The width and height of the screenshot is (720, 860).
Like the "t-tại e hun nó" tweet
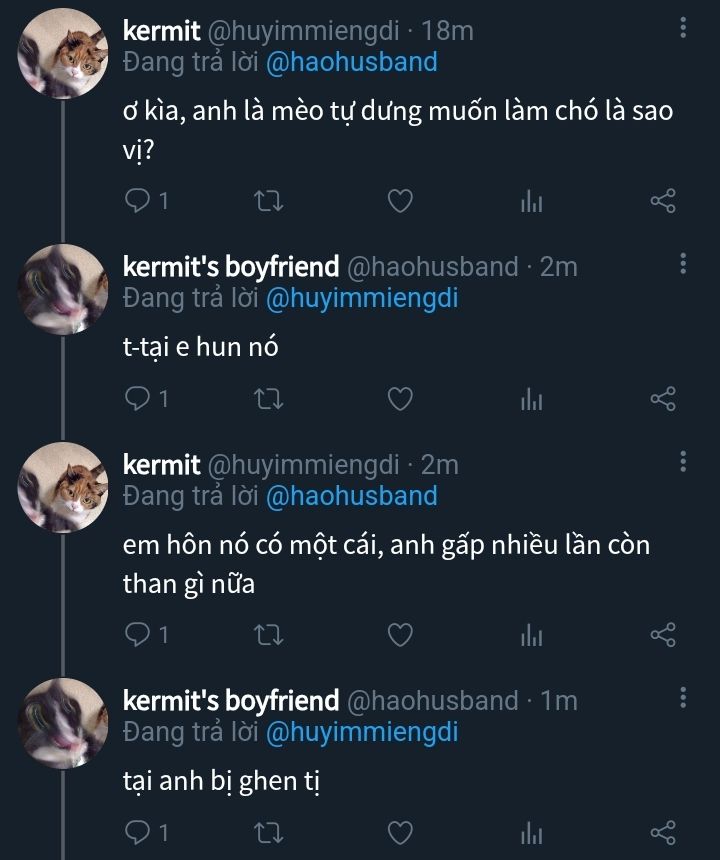click(400, 399)
